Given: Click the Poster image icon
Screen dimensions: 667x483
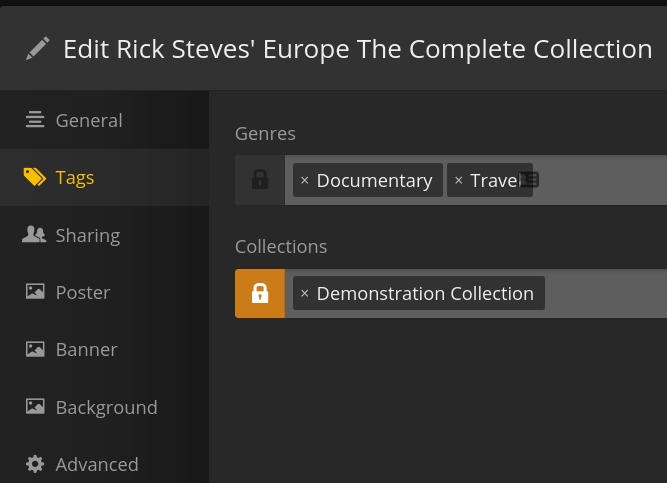Looking at the screenshot, I should coord(35,292).
